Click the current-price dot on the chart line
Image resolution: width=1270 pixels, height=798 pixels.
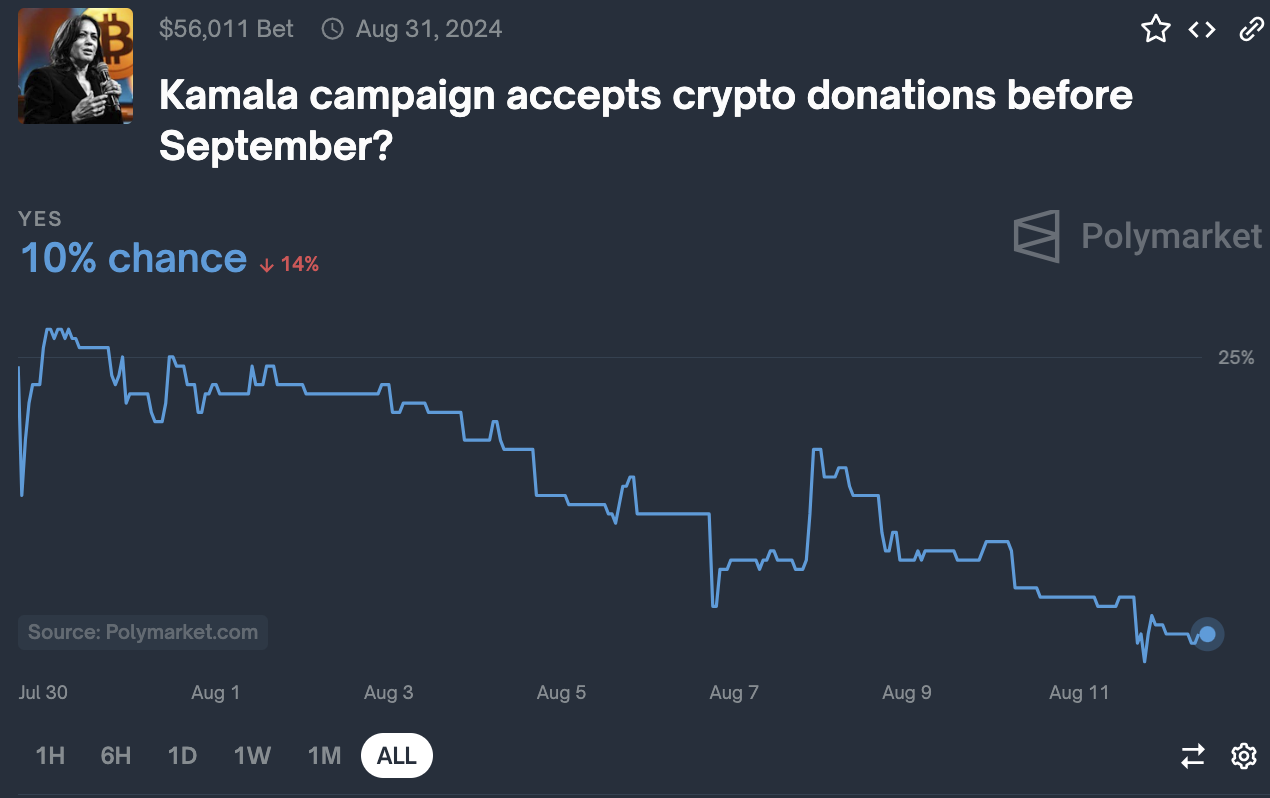[x=1207, y=634]
